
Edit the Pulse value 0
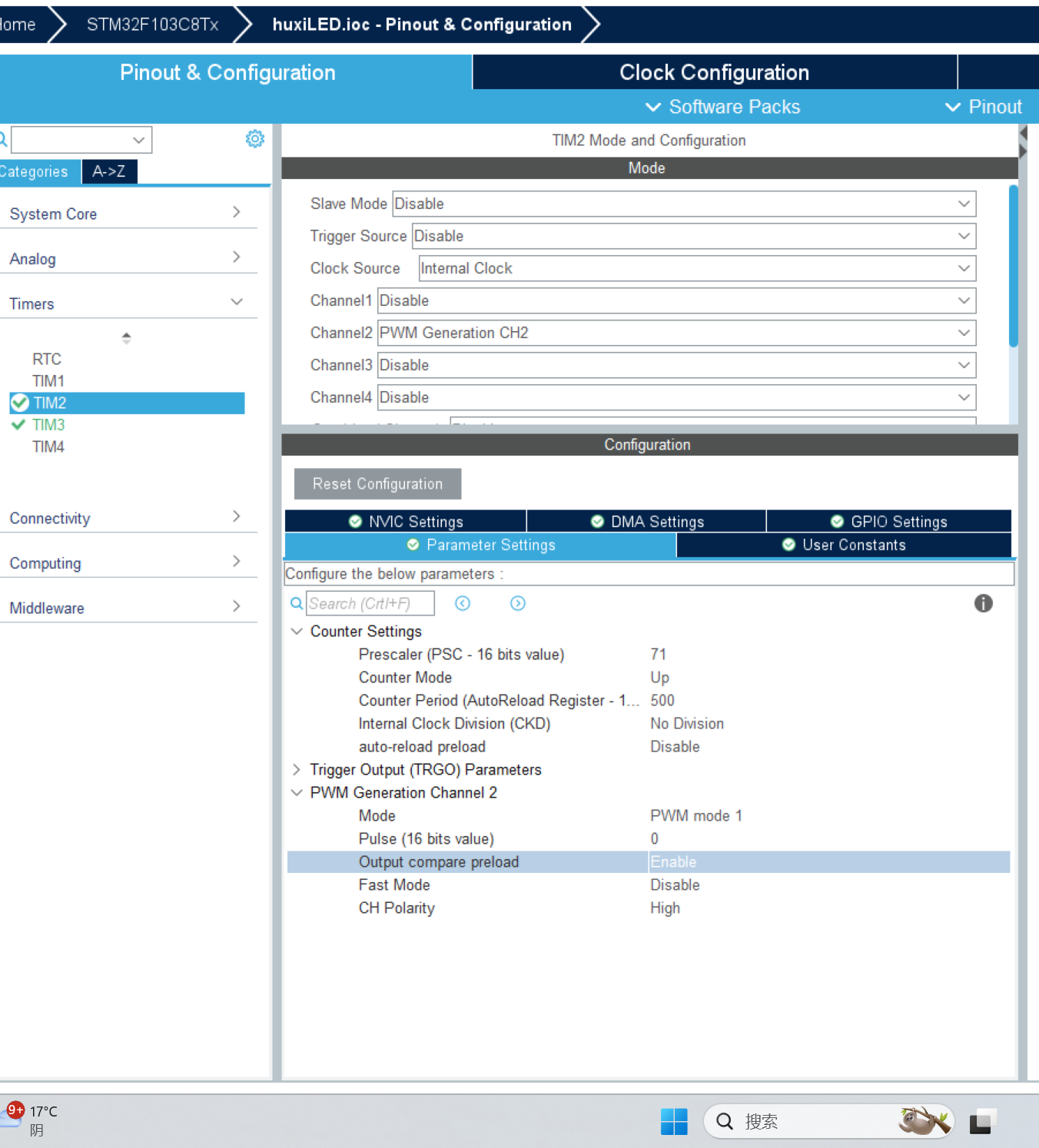[x=655, y=838]
